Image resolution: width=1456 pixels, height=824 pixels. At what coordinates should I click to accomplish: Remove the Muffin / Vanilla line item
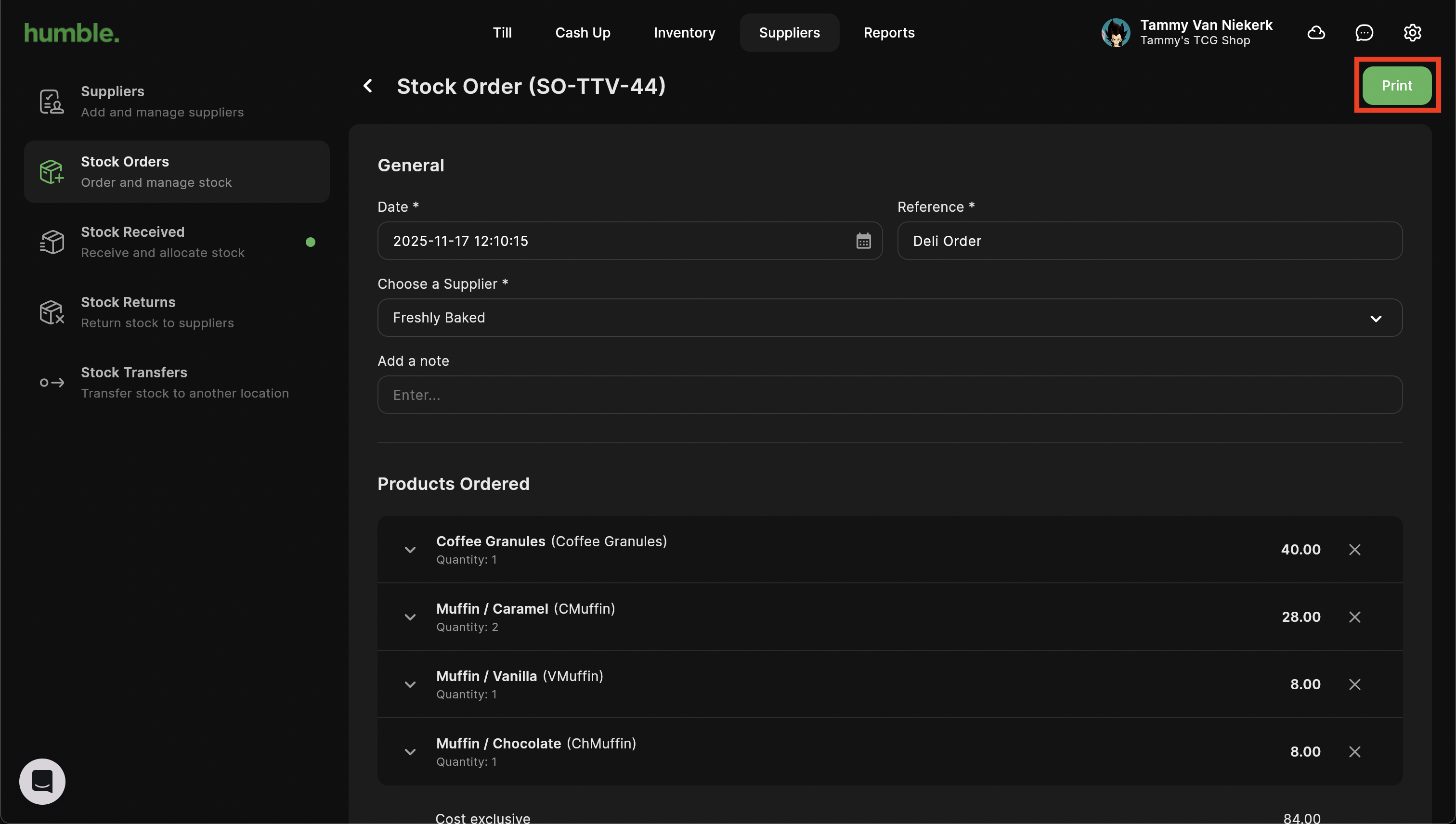(x=1355, y=684)
